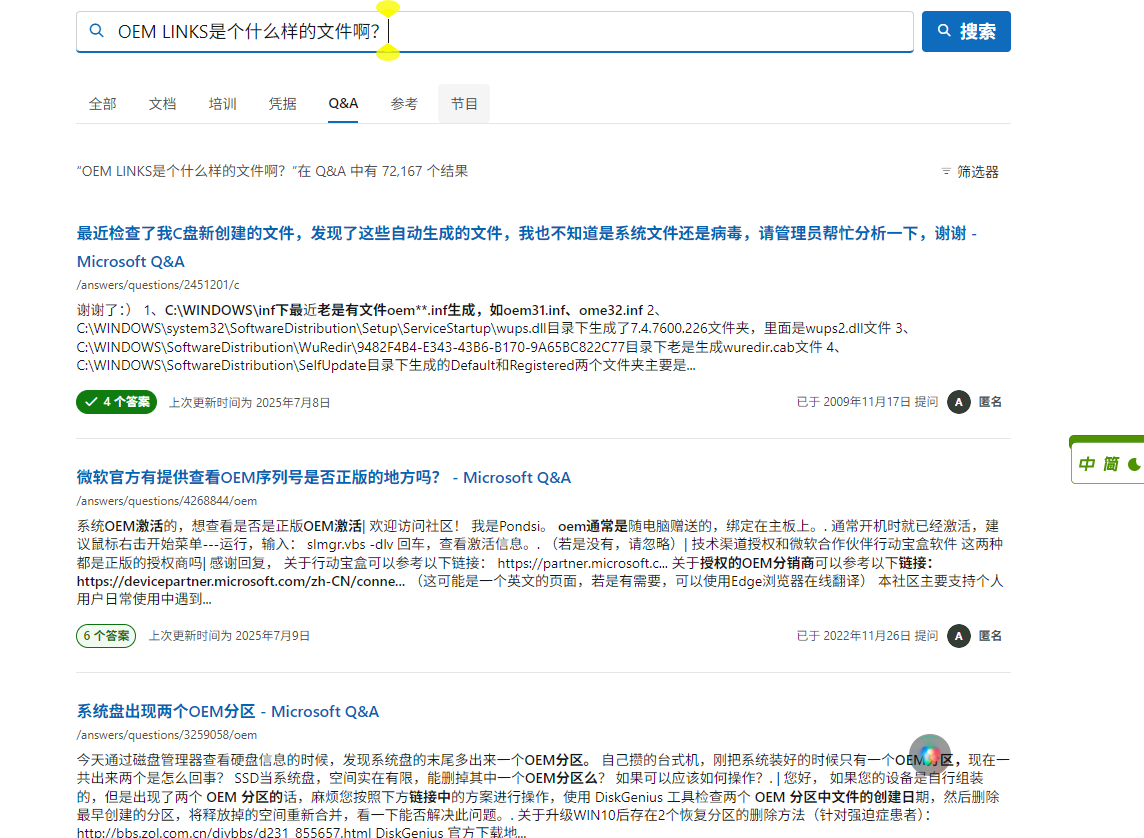Screen dimensions: 1144x838
Task: Click the floating colorful assistant orb icon
Action: coord(930,755)
